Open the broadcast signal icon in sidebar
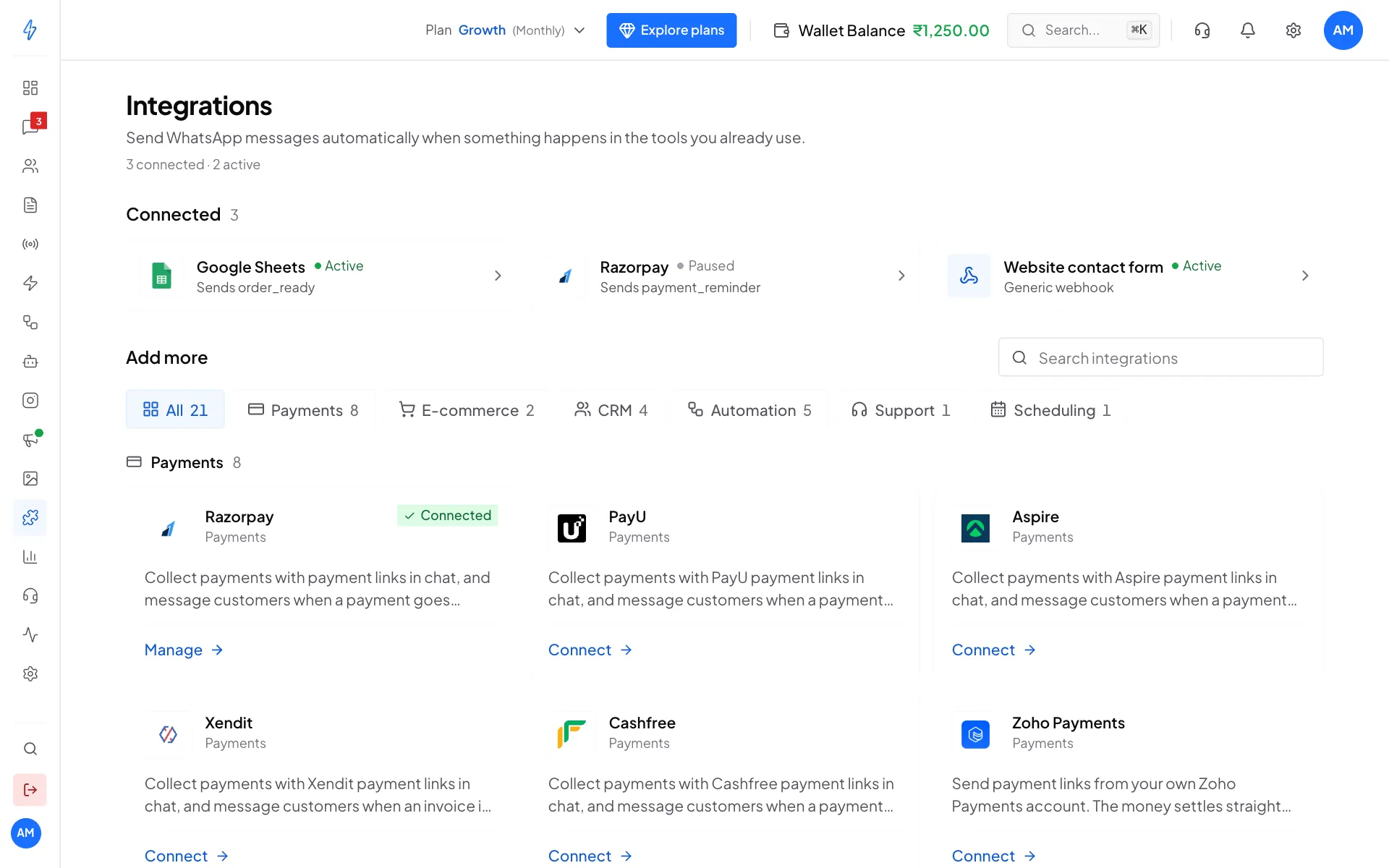The width and height of the screenshot is (1389, 868). coord(30,244)
